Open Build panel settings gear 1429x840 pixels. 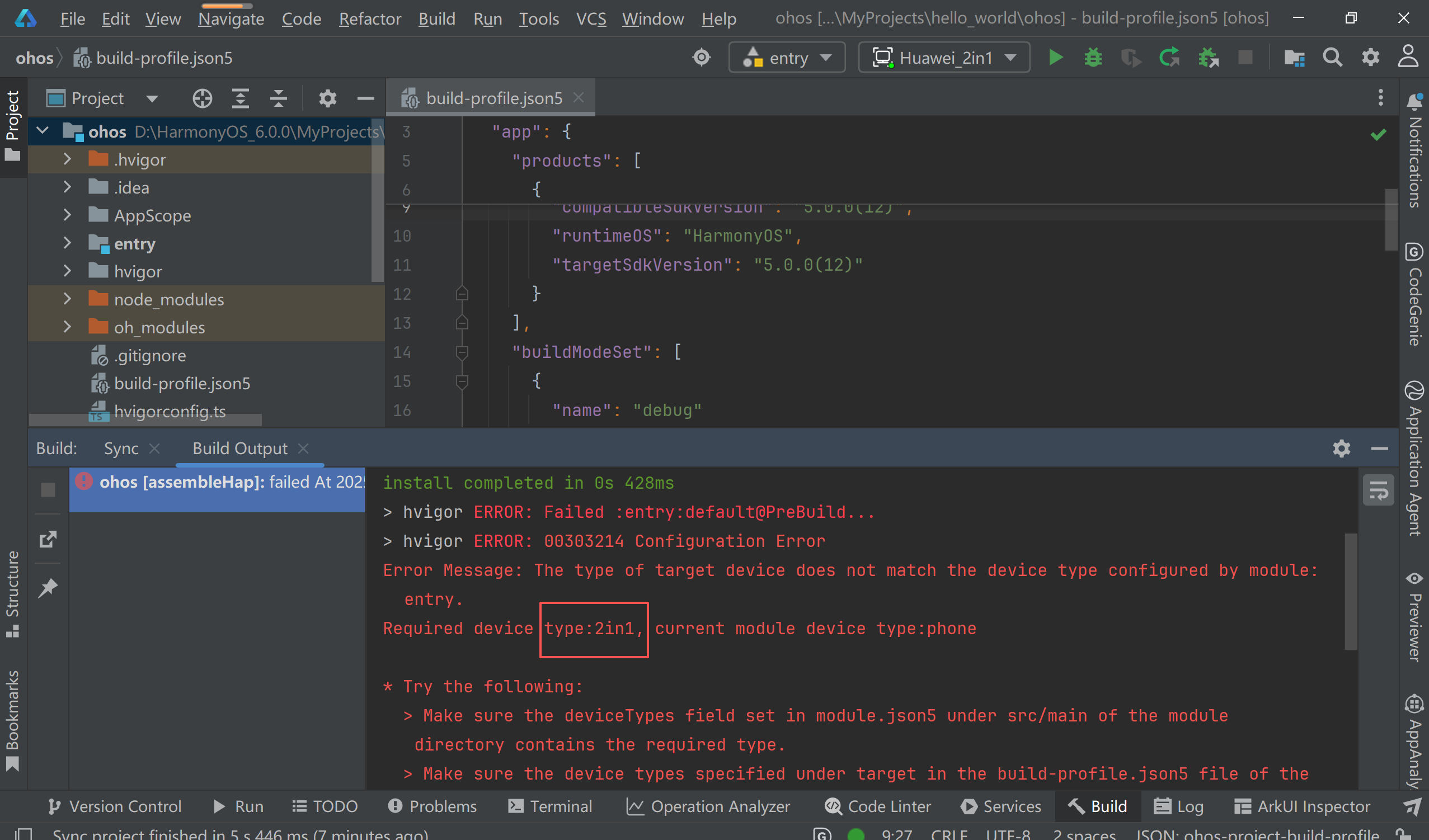(1341, 449)
